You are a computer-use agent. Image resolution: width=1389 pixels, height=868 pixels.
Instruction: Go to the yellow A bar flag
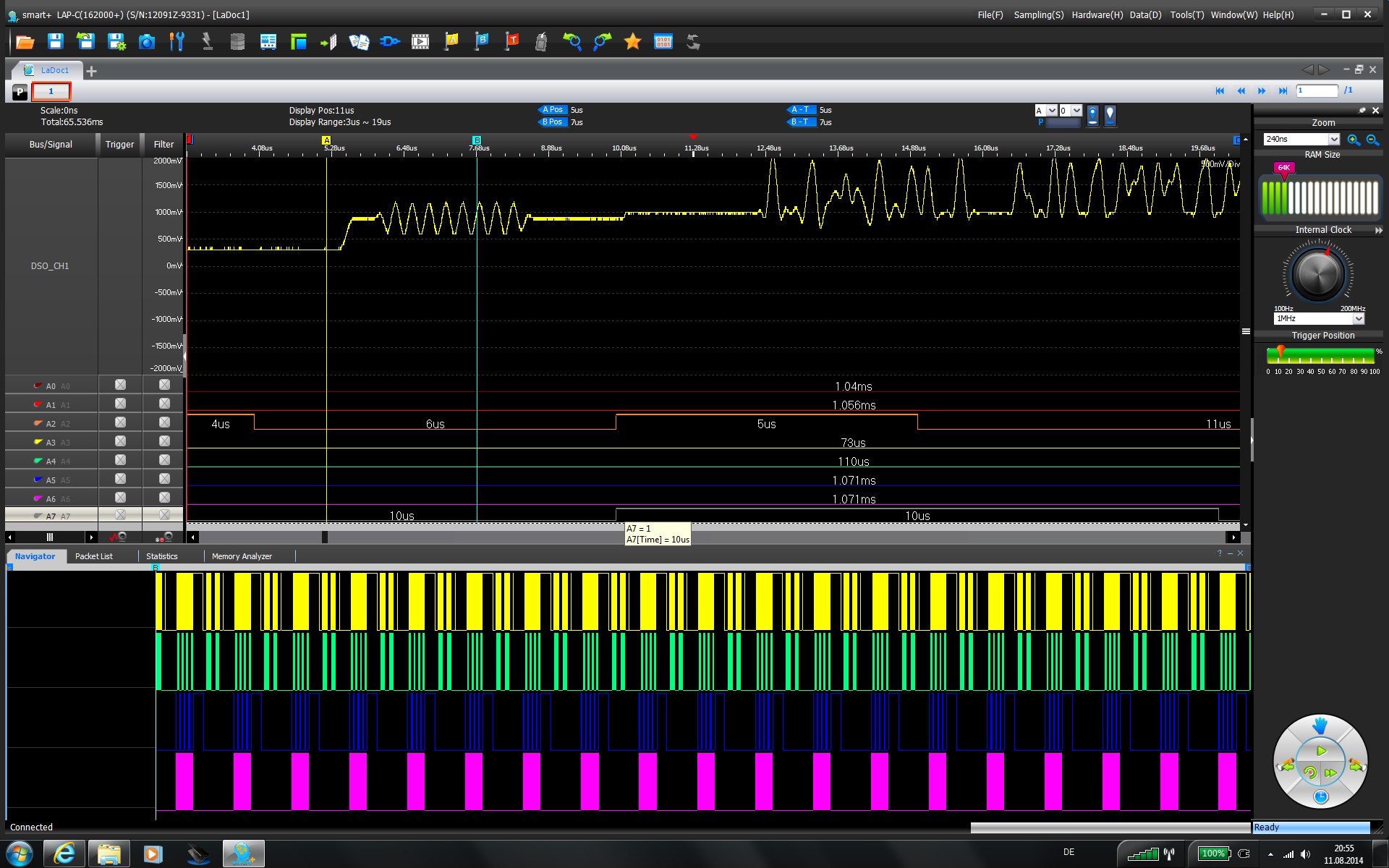click(x=451, y=42)
